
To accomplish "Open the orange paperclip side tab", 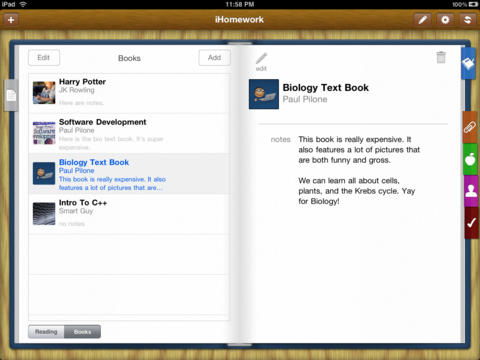I will pos(470,127).
